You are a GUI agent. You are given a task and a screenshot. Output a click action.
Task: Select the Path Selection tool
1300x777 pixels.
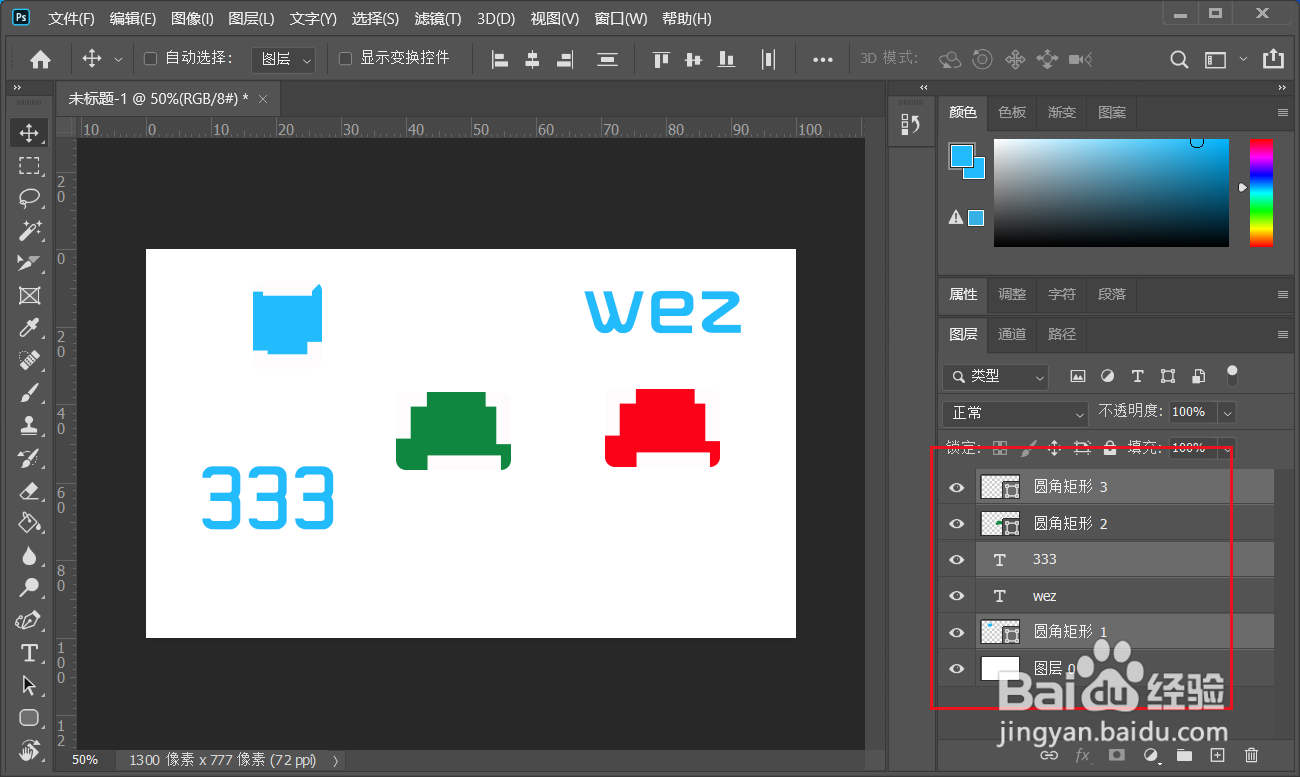(29, 685)
